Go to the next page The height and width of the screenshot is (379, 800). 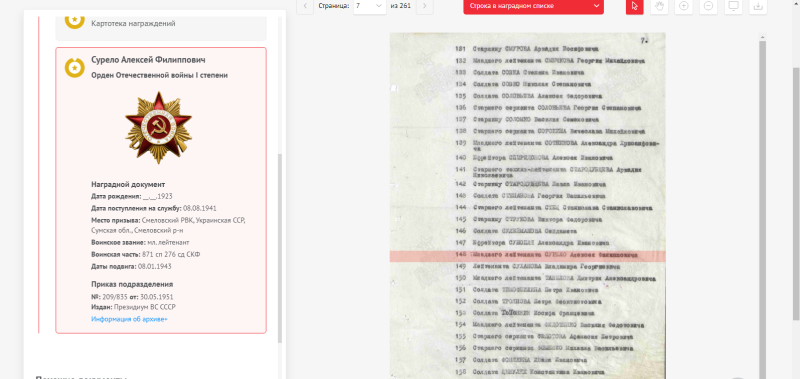pyautogui.click(x=424, y=6)
